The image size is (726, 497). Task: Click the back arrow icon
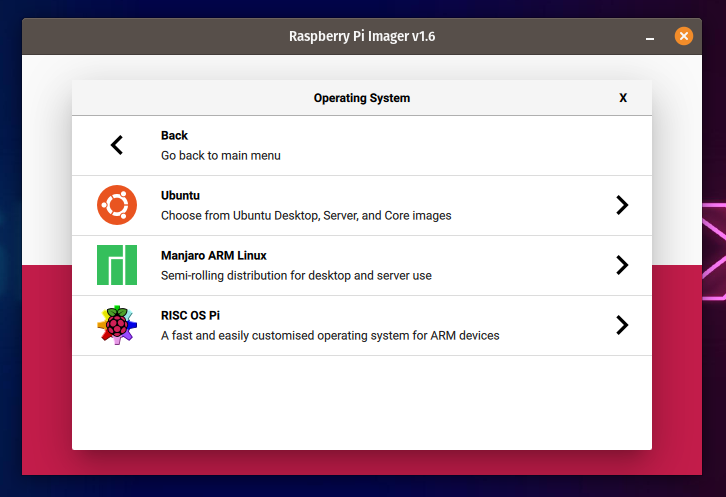(117, 145)
